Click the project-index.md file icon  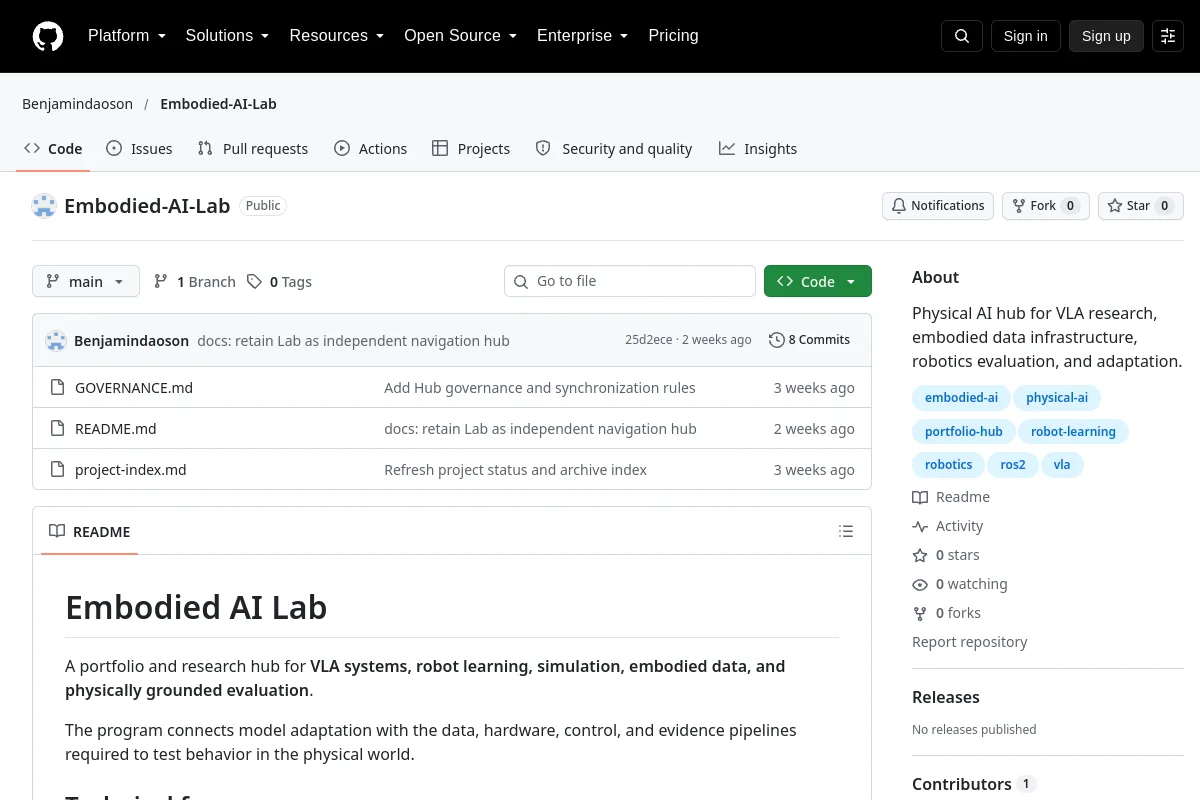pos(57,469)
